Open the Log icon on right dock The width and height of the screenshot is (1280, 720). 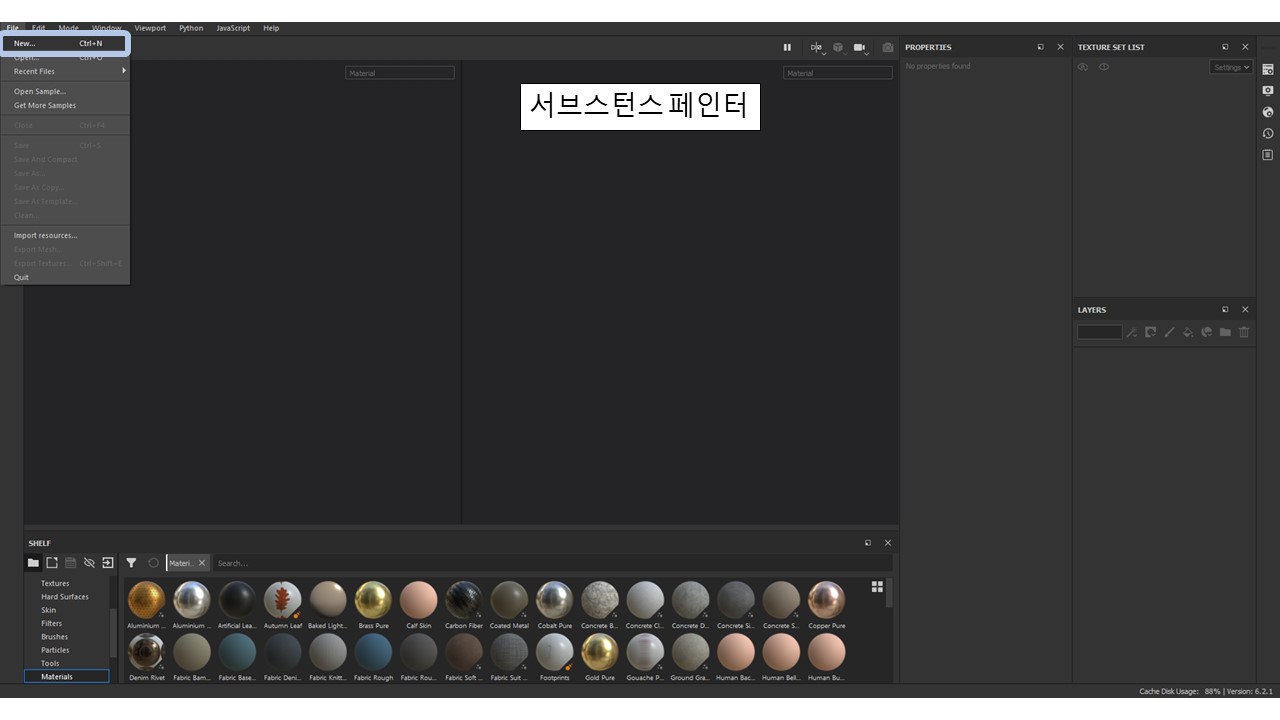(x=1268, y=155)
